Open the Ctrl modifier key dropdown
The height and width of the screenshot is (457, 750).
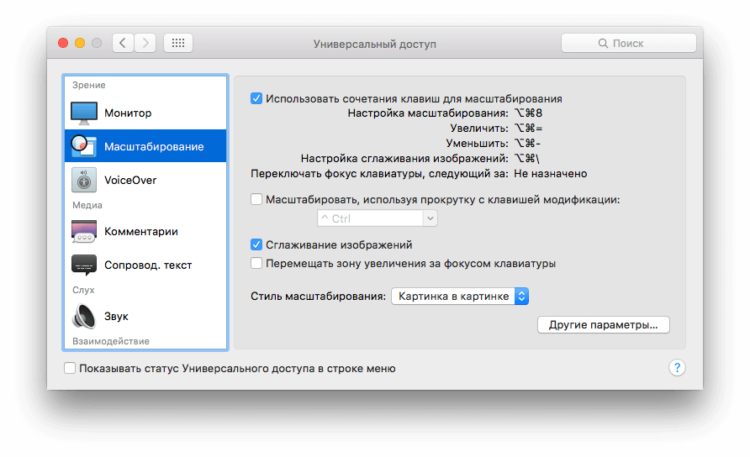377,219
